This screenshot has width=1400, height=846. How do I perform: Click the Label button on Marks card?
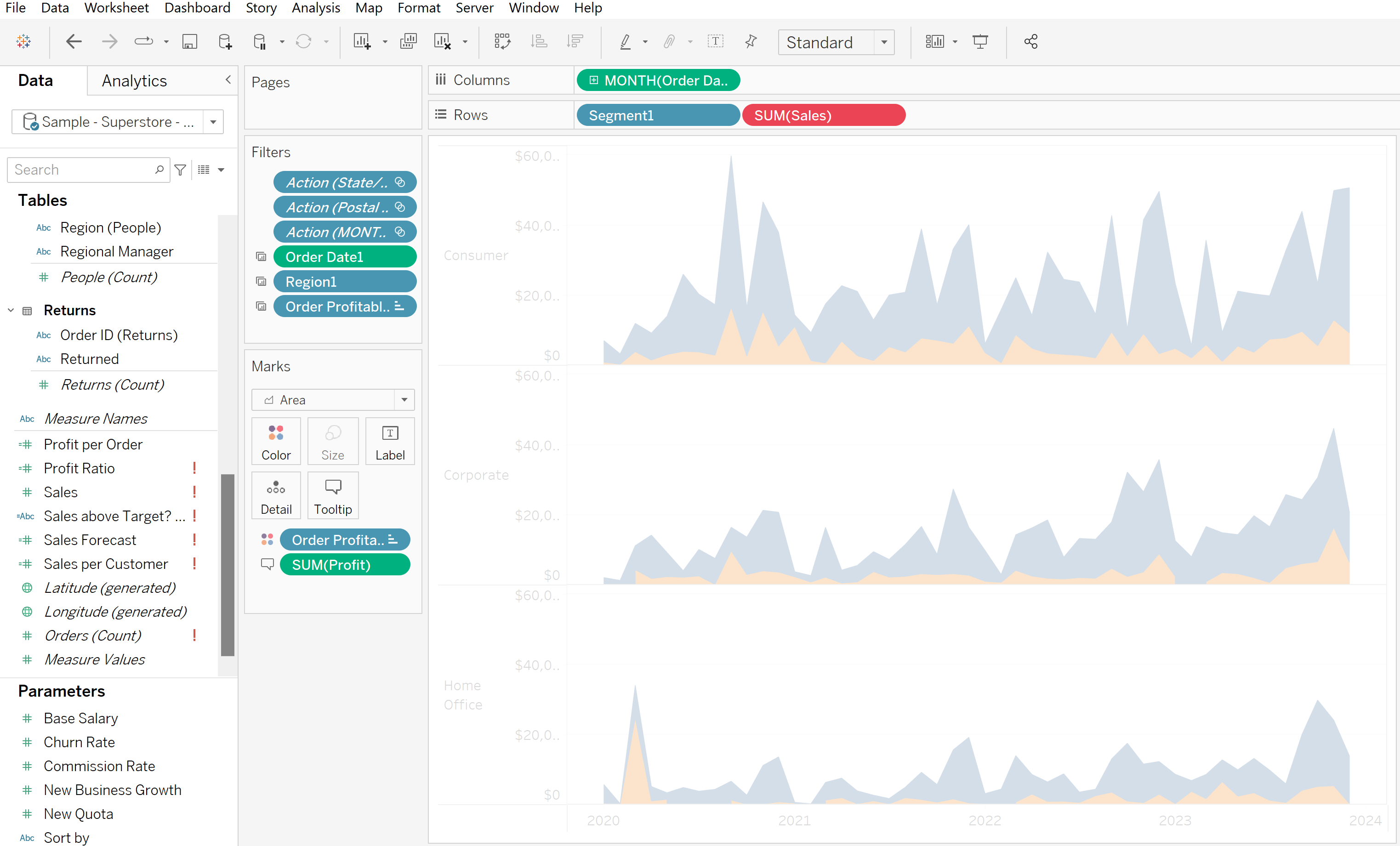(390, 442)
